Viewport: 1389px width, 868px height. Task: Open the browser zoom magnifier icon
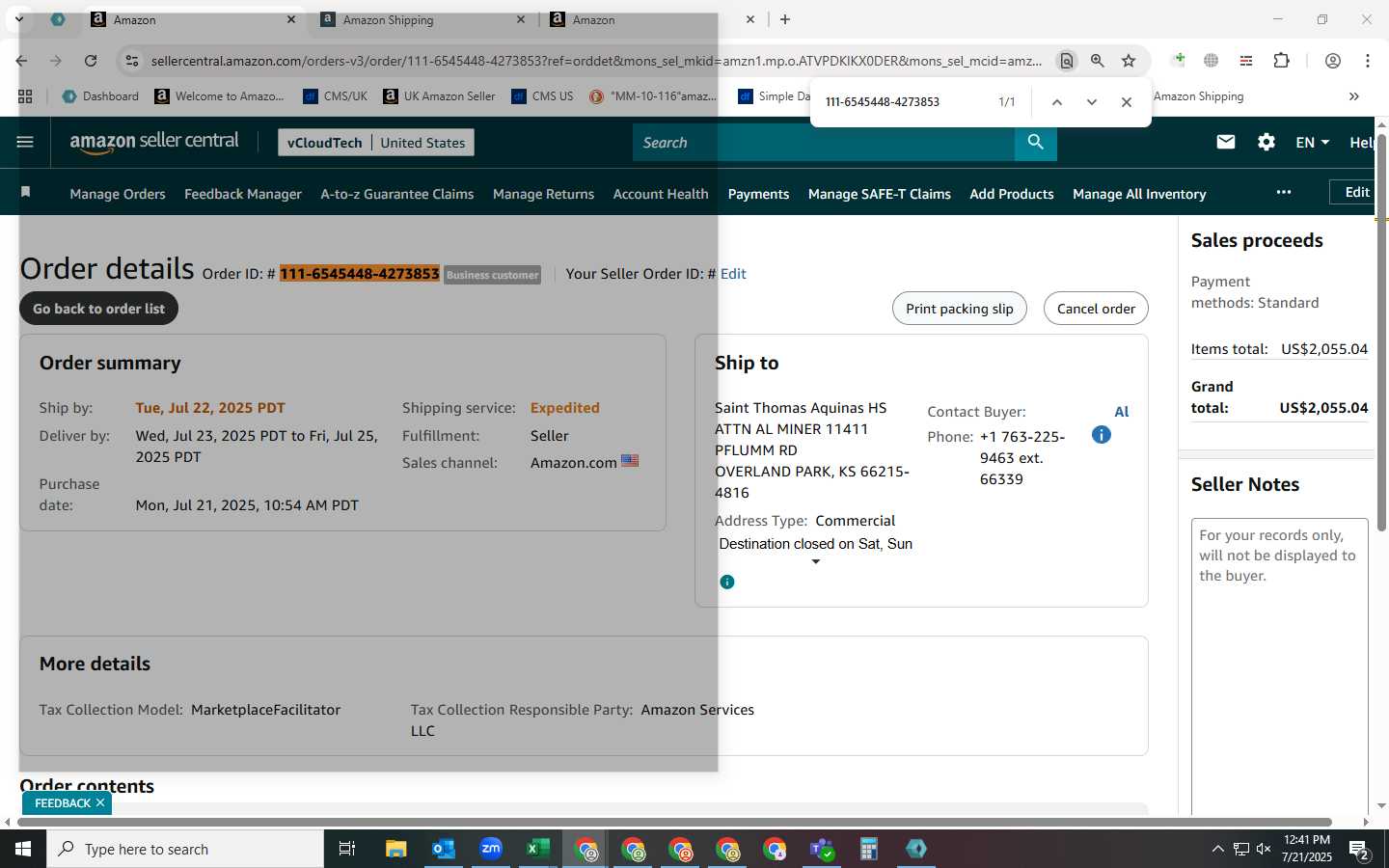click(1097, 61)
